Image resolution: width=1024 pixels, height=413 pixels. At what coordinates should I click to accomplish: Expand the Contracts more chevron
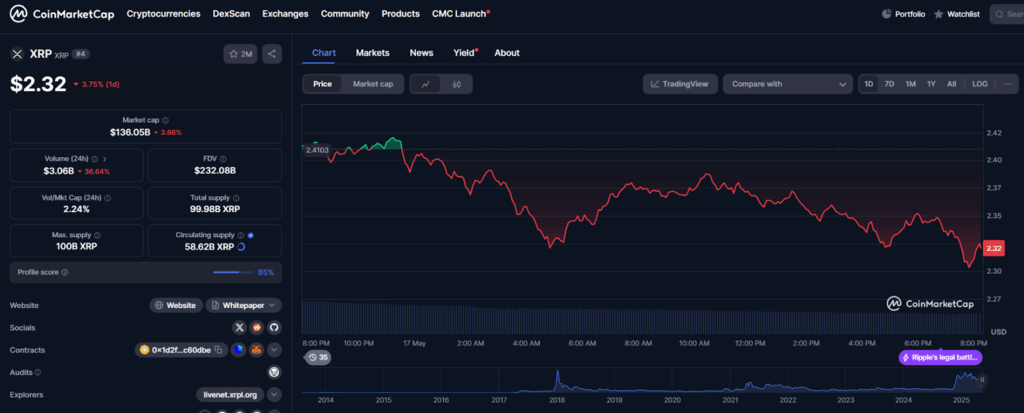274,350
